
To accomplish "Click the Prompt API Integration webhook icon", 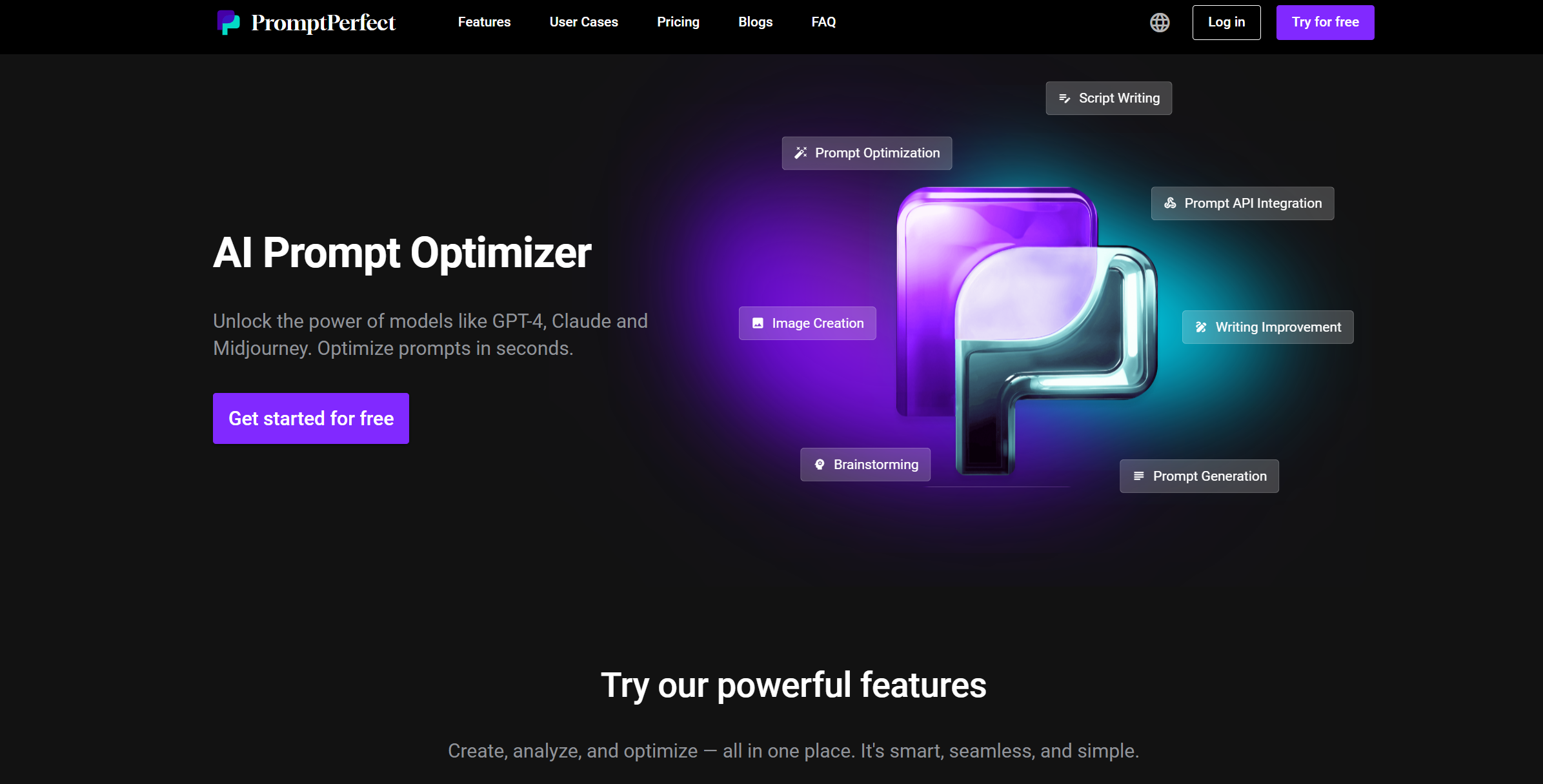I will [1170, 203].
